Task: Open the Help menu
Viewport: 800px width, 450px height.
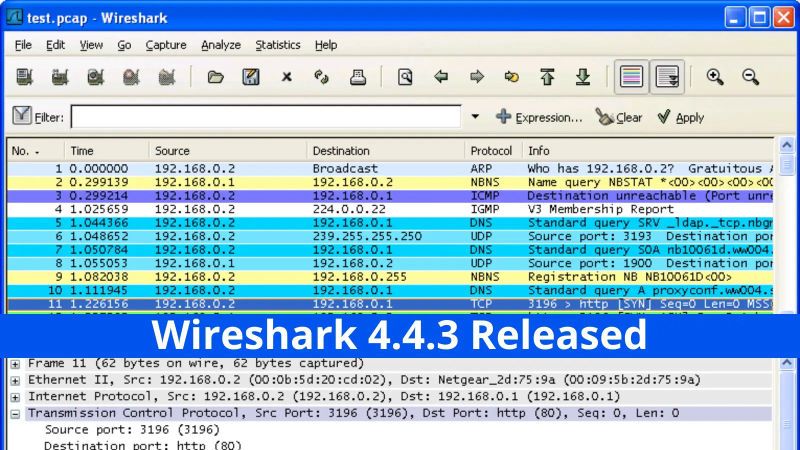Action: (326, 45)
